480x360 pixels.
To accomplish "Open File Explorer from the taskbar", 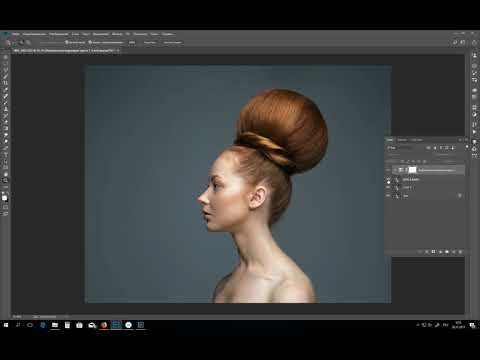I will [55, 325].
